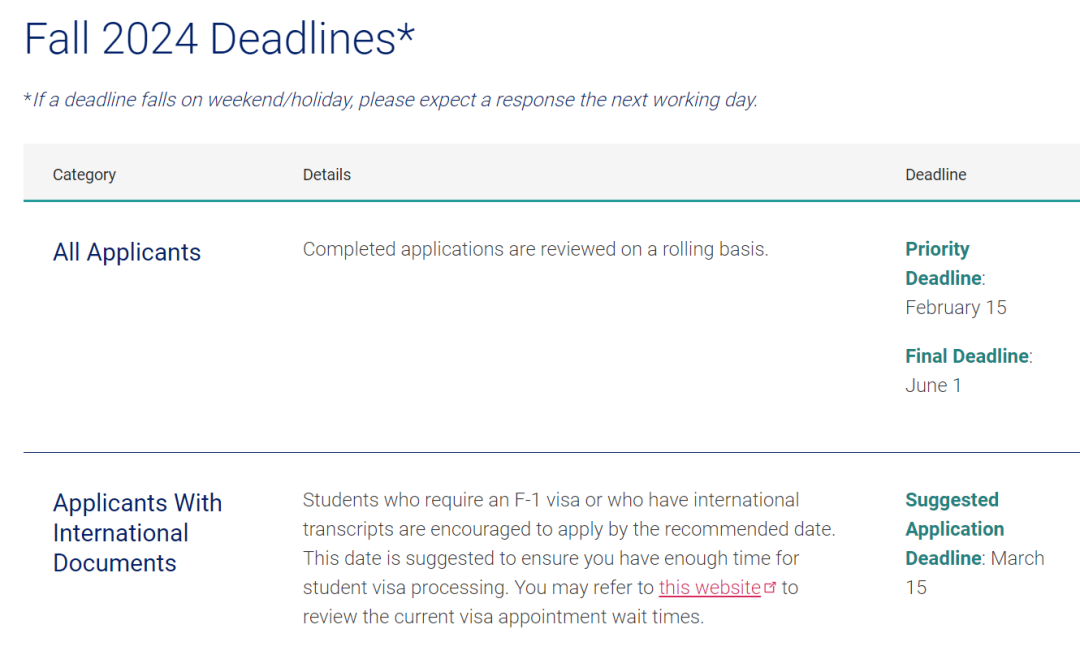Click the Priority Deadline label

[x=944, y=264]
